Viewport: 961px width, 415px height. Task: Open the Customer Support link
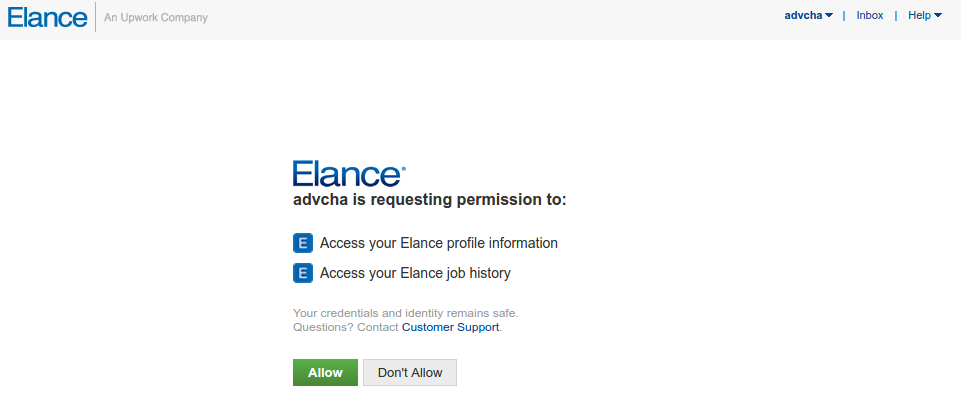[450, 327]
